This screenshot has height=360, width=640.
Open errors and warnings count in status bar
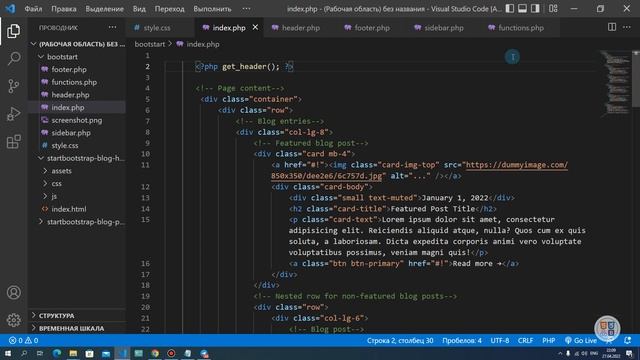pyautogui.click(x=23, y=340)
